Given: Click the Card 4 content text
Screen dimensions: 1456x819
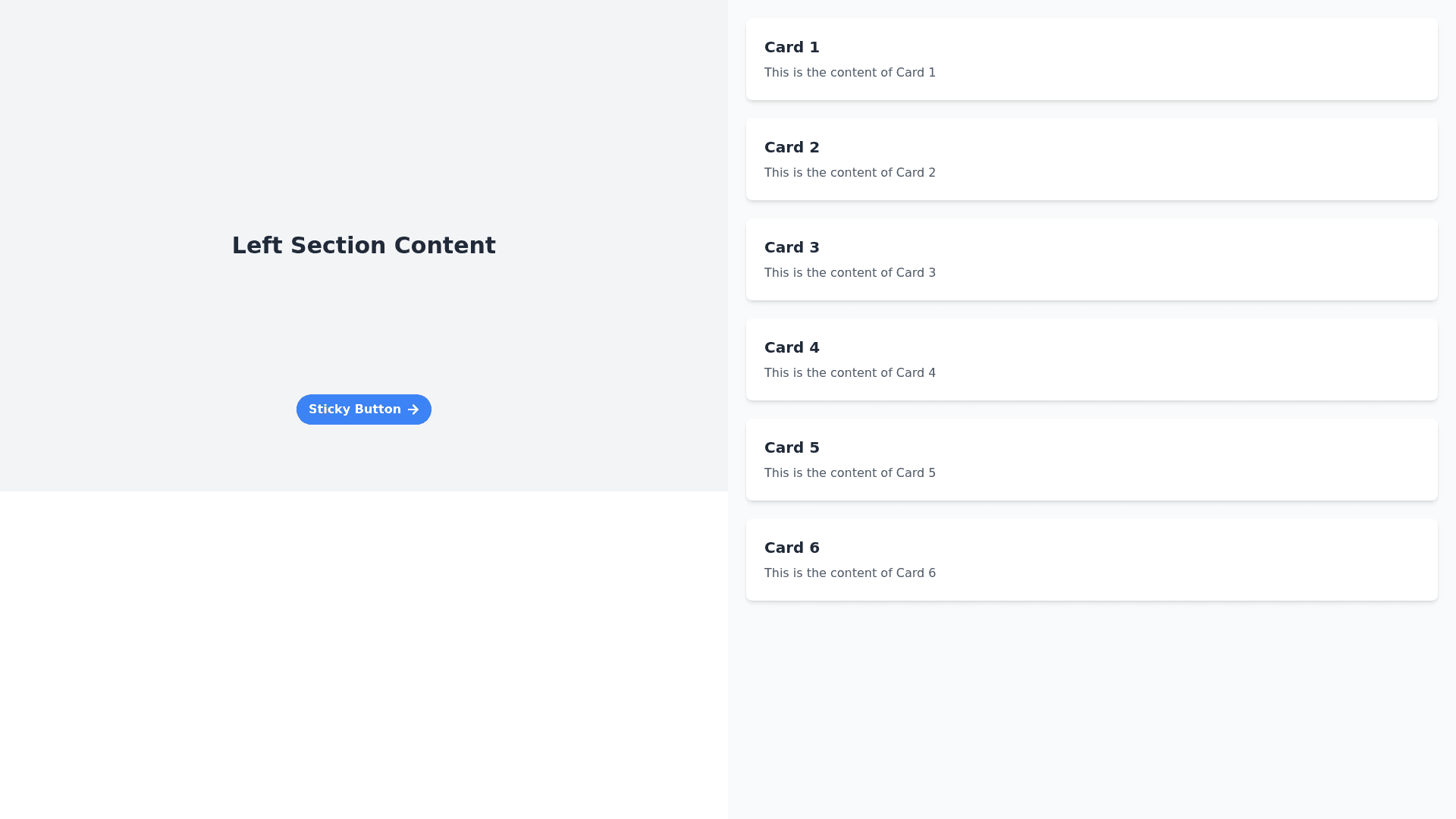Looking at the screenshot, I should click(x=849, y=373).
